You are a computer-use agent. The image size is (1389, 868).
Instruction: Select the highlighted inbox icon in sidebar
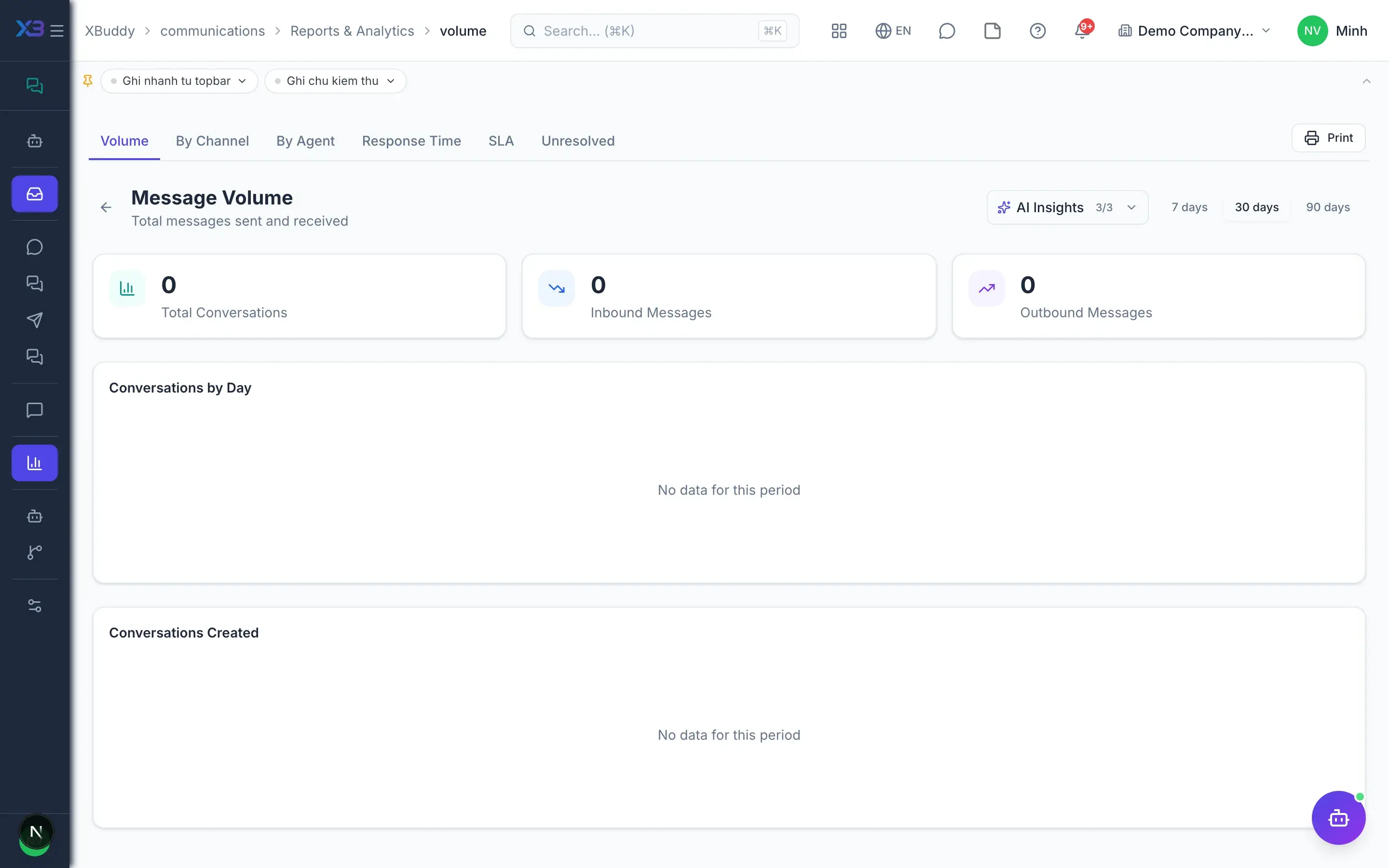click(34, 194)
